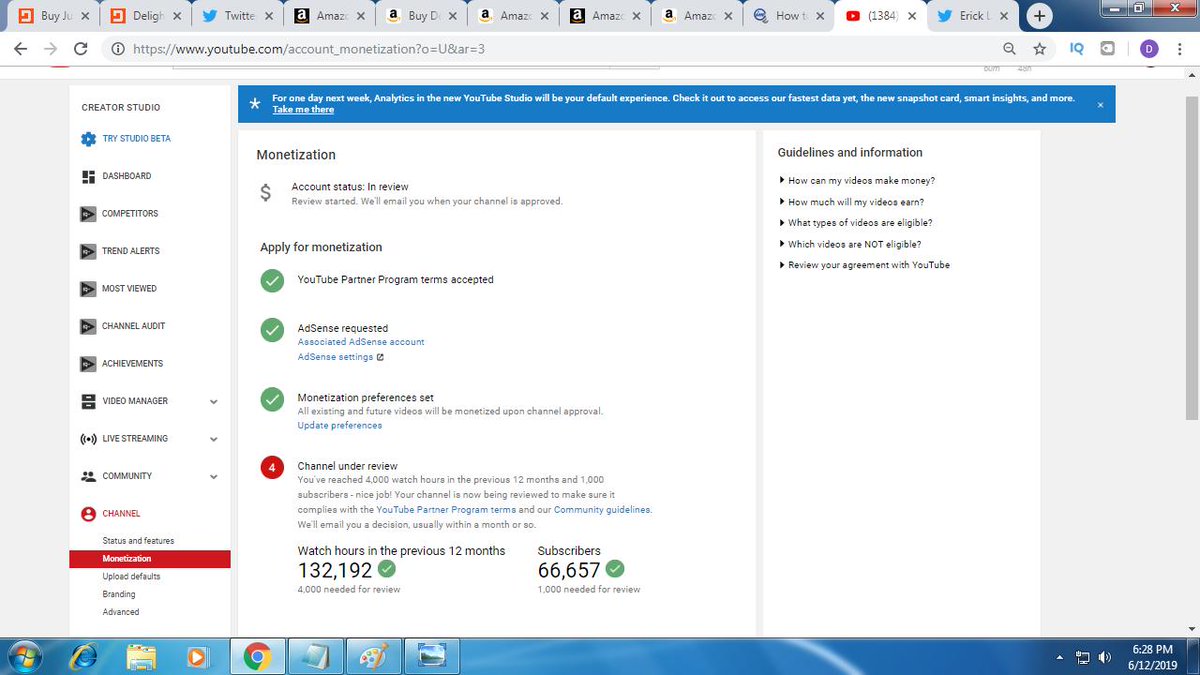Bookmark this page with the star icon

1039,48
